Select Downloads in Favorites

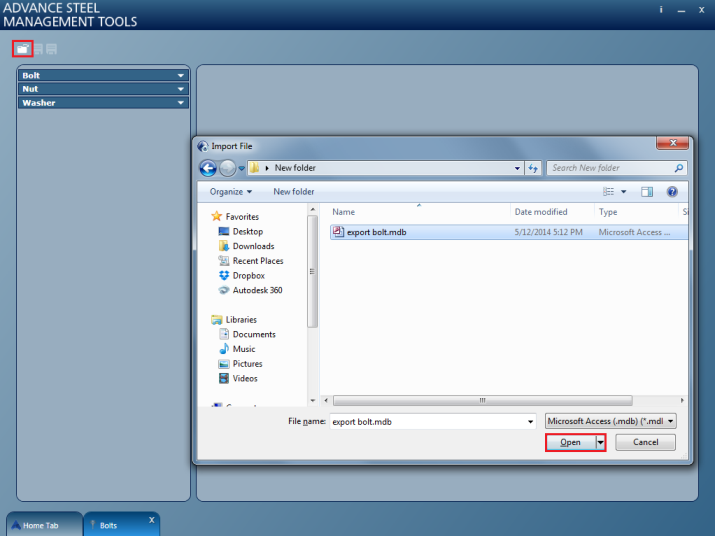[x=254, y=246]
